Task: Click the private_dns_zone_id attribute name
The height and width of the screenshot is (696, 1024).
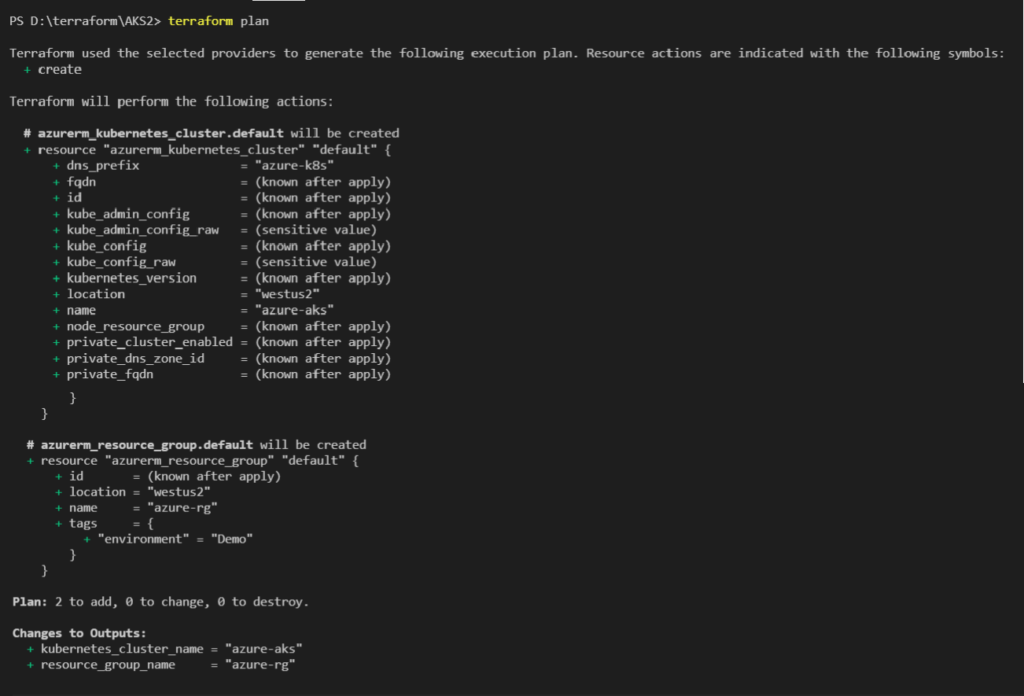Action: (x=135, y=358)
